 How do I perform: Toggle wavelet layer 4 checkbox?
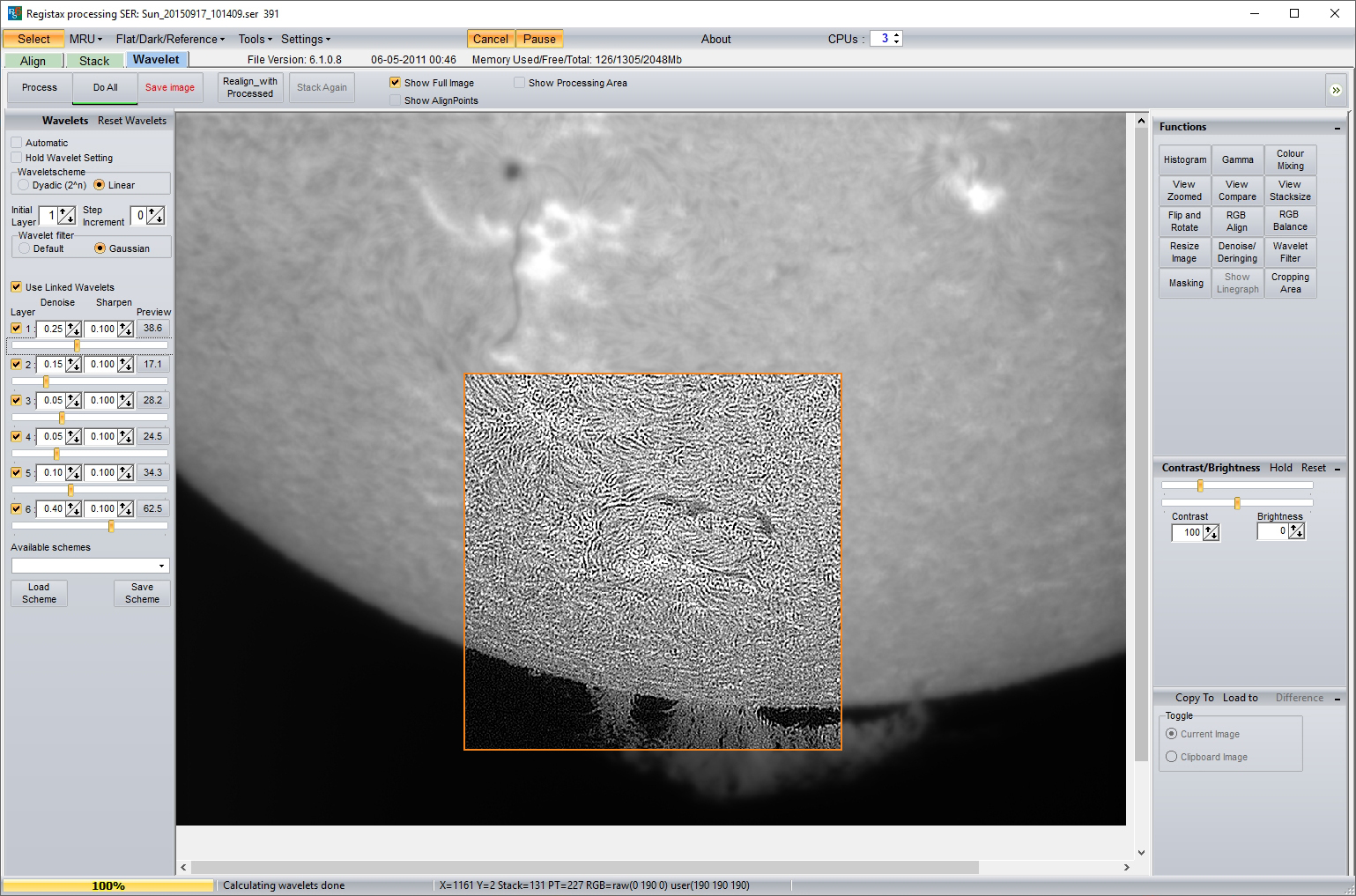(x=17, y=436)
